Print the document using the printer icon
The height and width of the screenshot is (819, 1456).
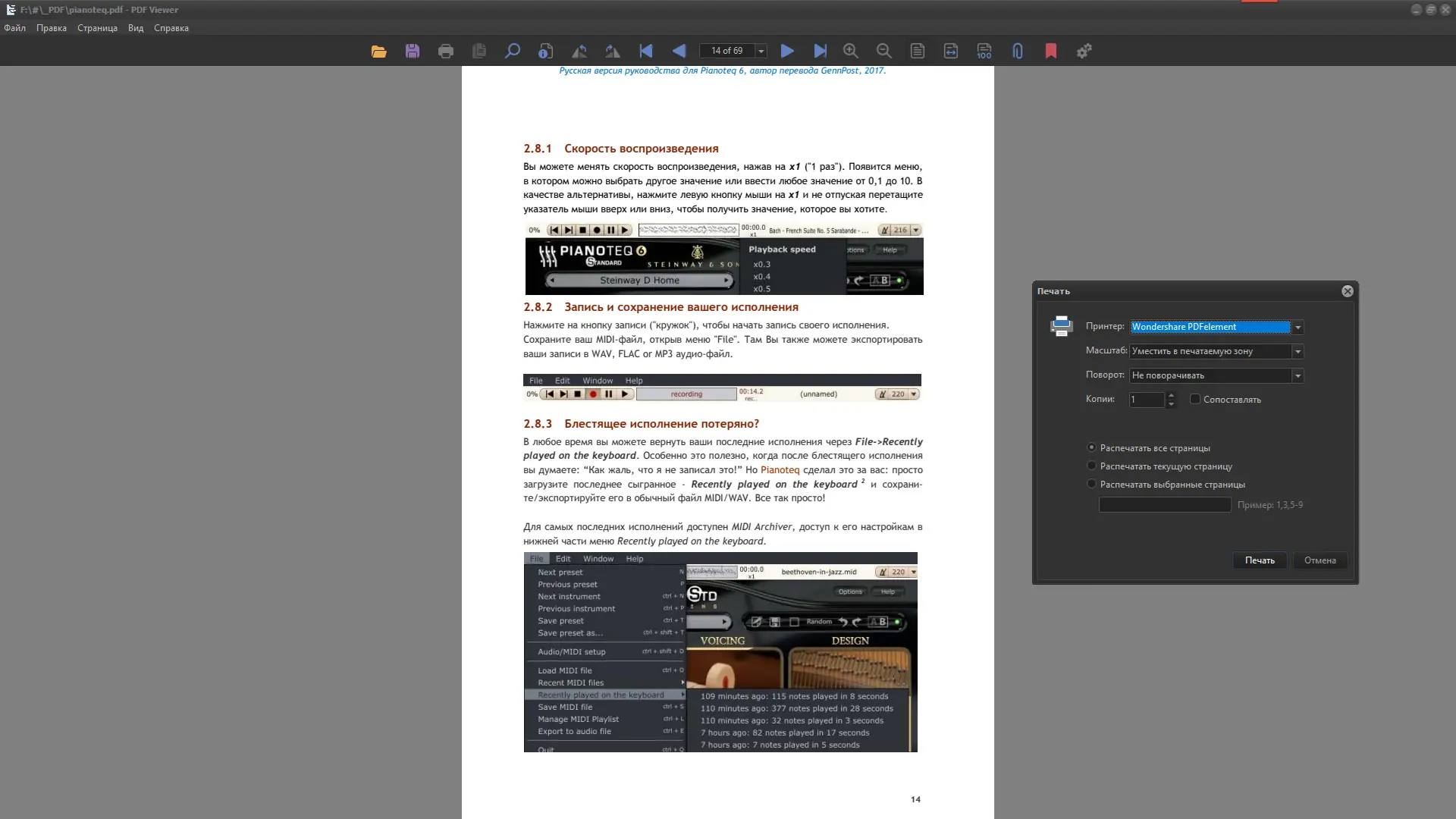click(x=445, y=50)
